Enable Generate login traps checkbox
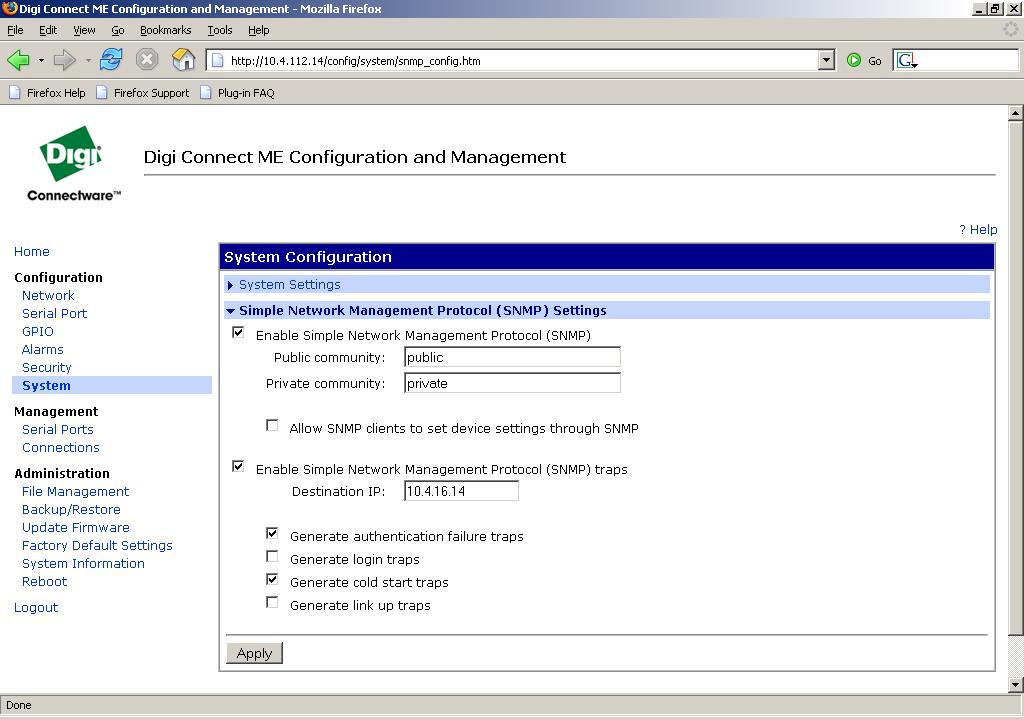The width and height of the screenshot is (1024, 719). tap(272, 557)
